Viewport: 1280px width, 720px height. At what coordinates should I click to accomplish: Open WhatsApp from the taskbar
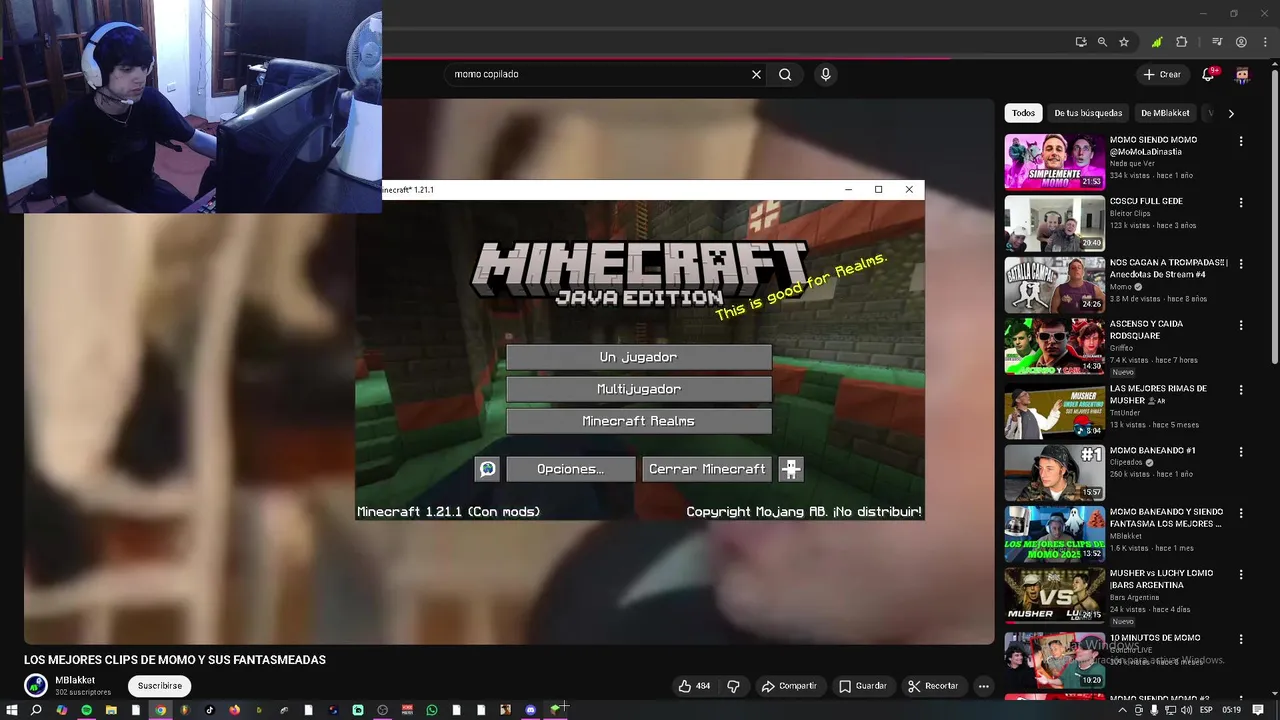click(432, 710)
